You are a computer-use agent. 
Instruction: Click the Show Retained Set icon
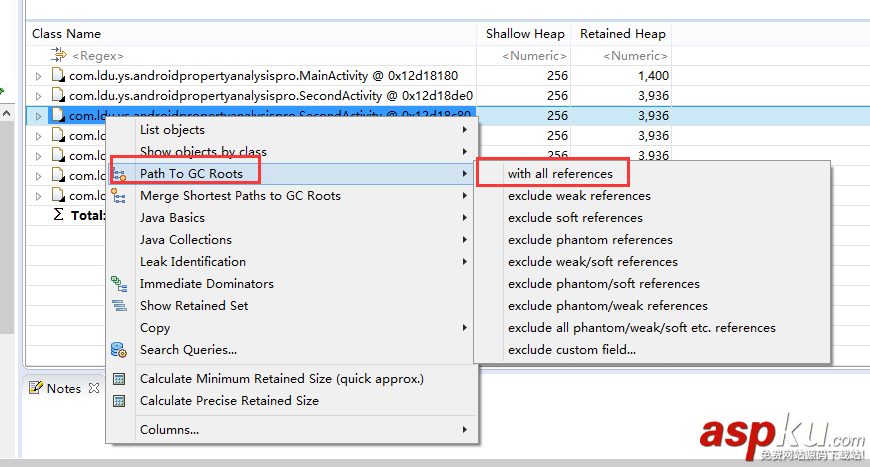click(120, 306)
